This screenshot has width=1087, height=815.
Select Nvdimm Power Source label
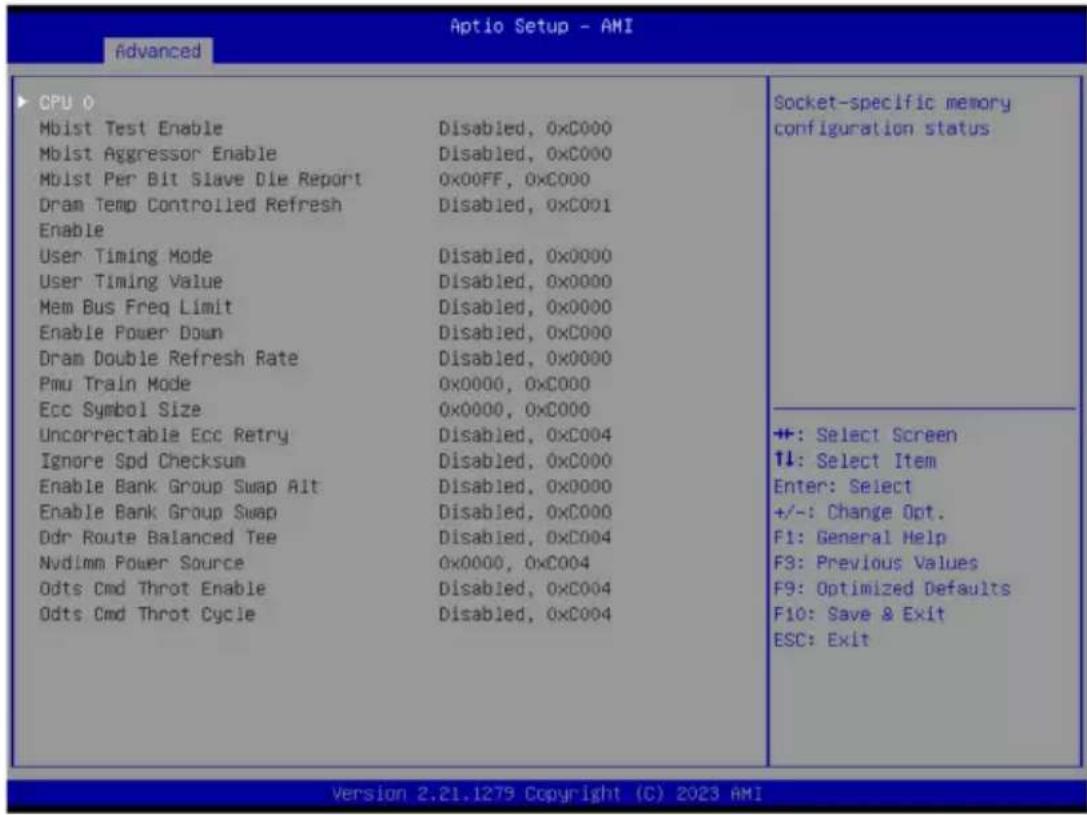[x=141, y=563]
